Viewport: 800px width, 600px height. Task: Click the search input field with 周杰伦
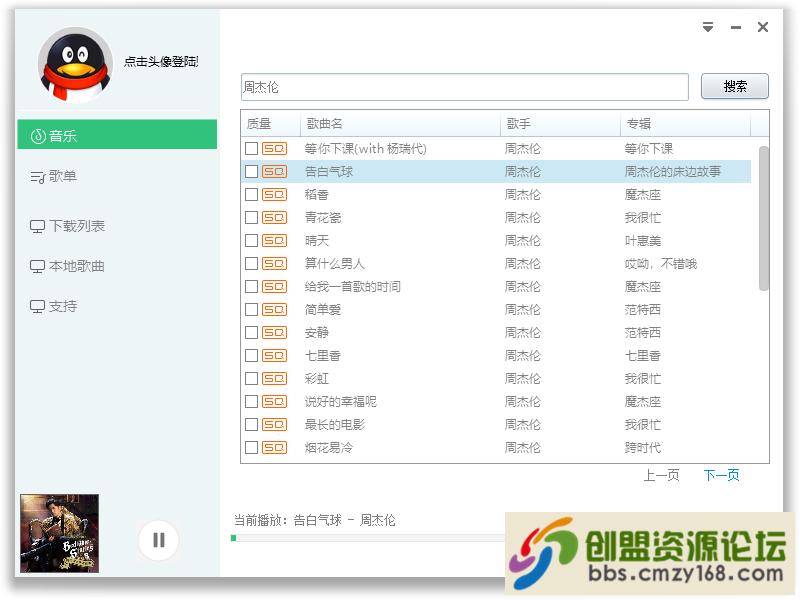pyautogui.click(x=465, y=87)
